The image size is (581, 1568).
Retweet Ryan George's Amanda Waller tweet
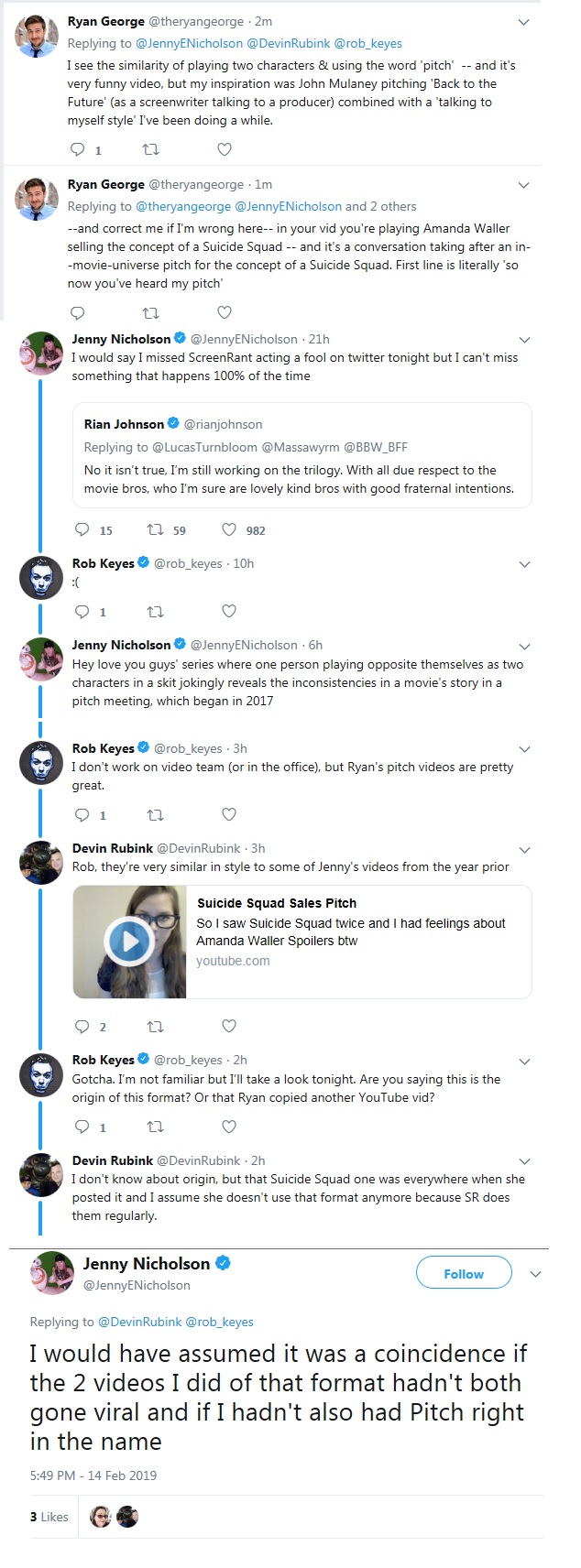coord(152,312)
